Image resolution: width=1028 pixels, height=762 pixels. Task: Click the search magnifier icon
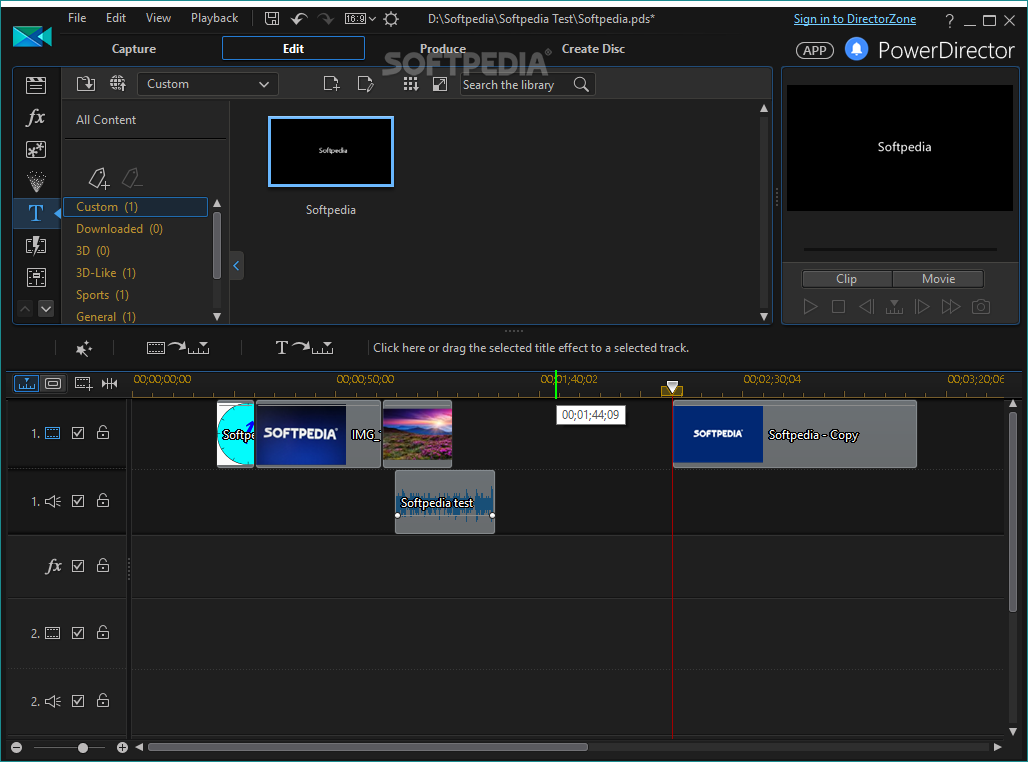click(x=581, y=84)
